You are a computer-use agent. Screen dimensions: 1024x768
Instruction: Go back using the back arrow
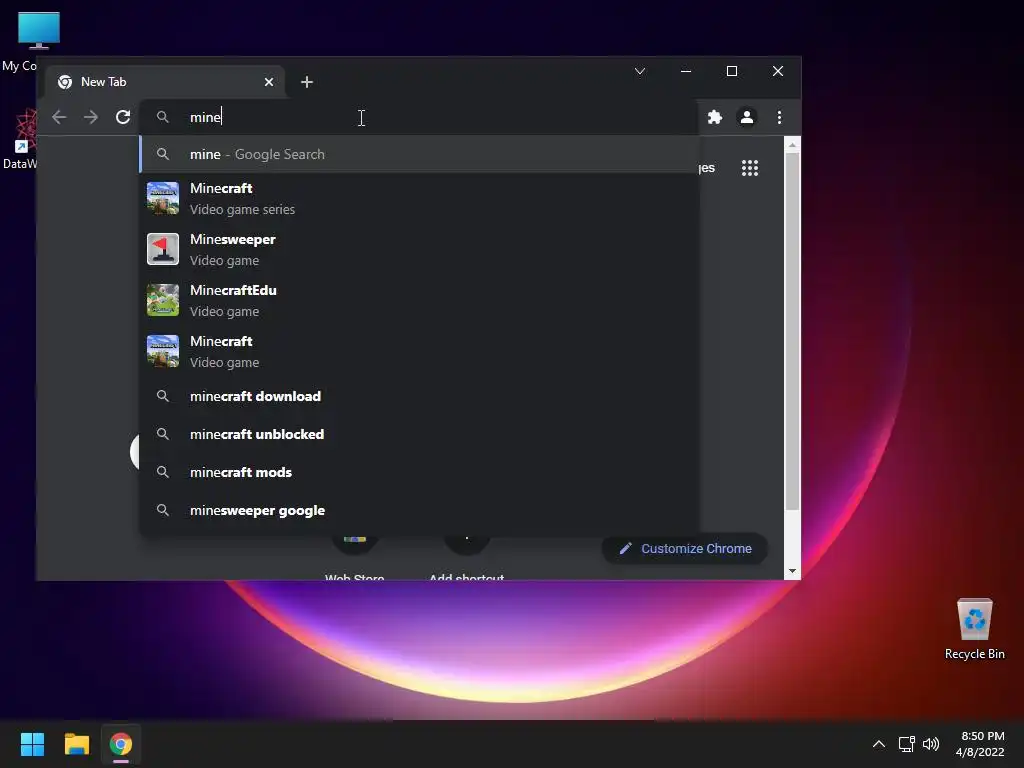pyautogui.click(x=59, y=117)
